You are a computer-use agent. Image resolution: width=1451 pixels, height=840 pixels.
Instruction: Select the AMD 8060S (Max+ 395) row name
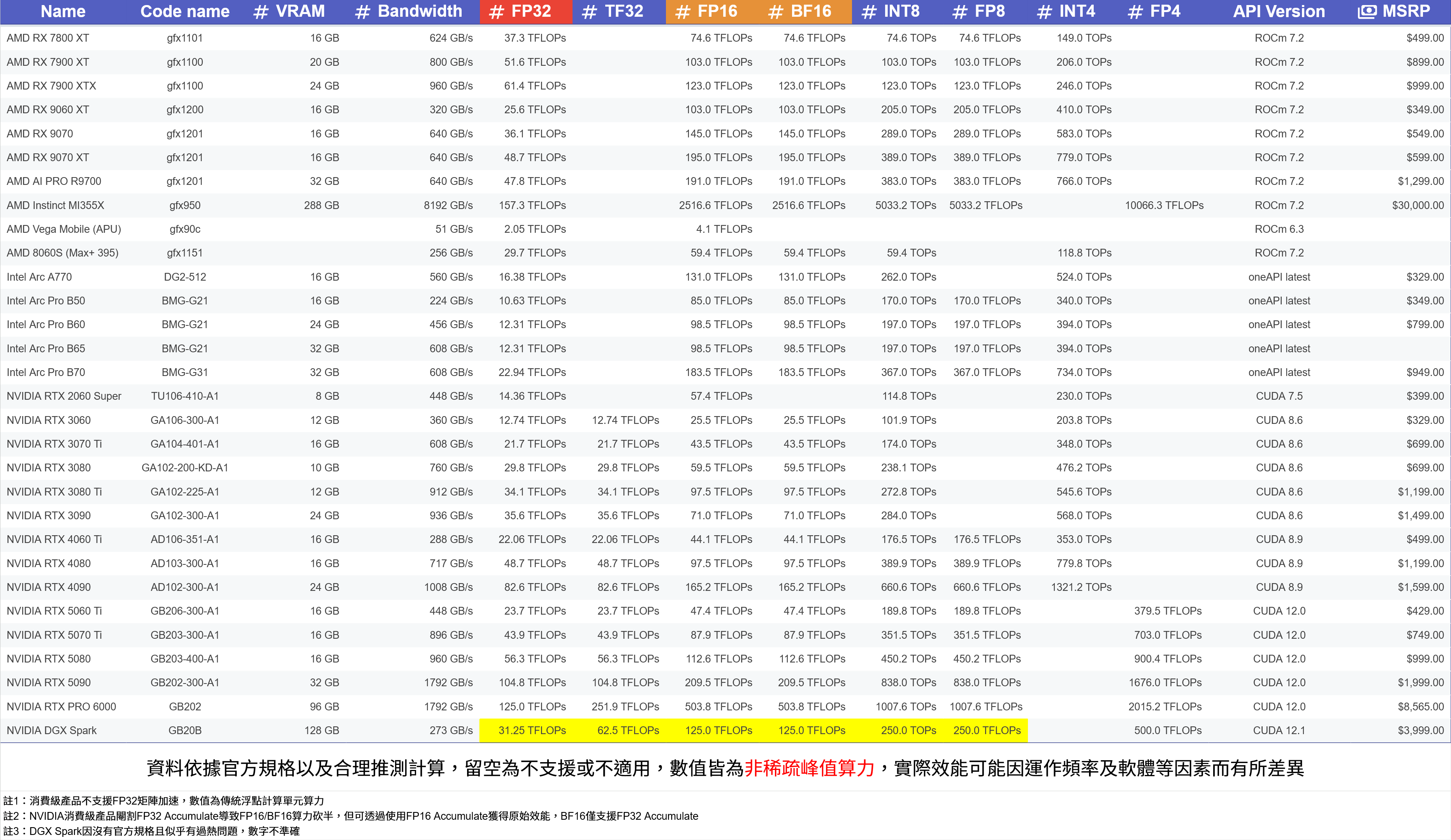(62, 253)
